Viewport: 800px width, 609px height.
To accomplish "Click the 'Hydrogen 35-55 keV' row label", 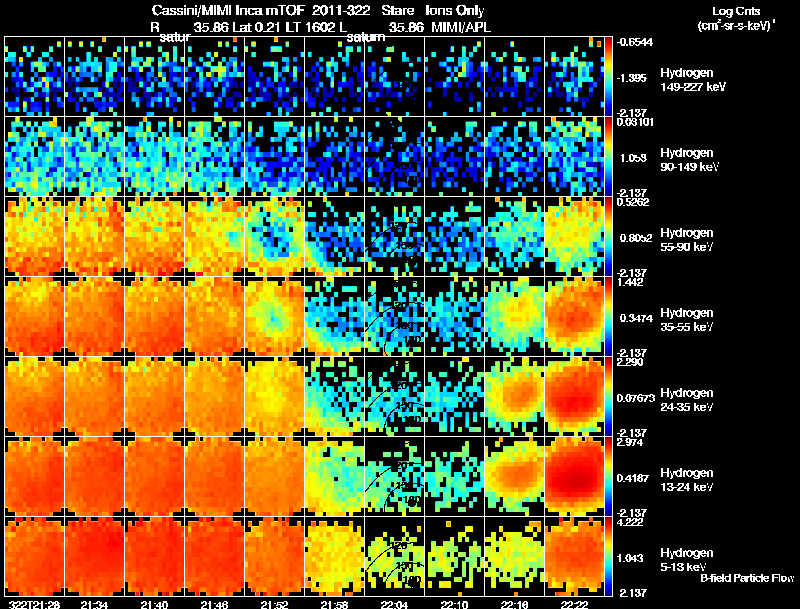I will (x=687, y=320).
